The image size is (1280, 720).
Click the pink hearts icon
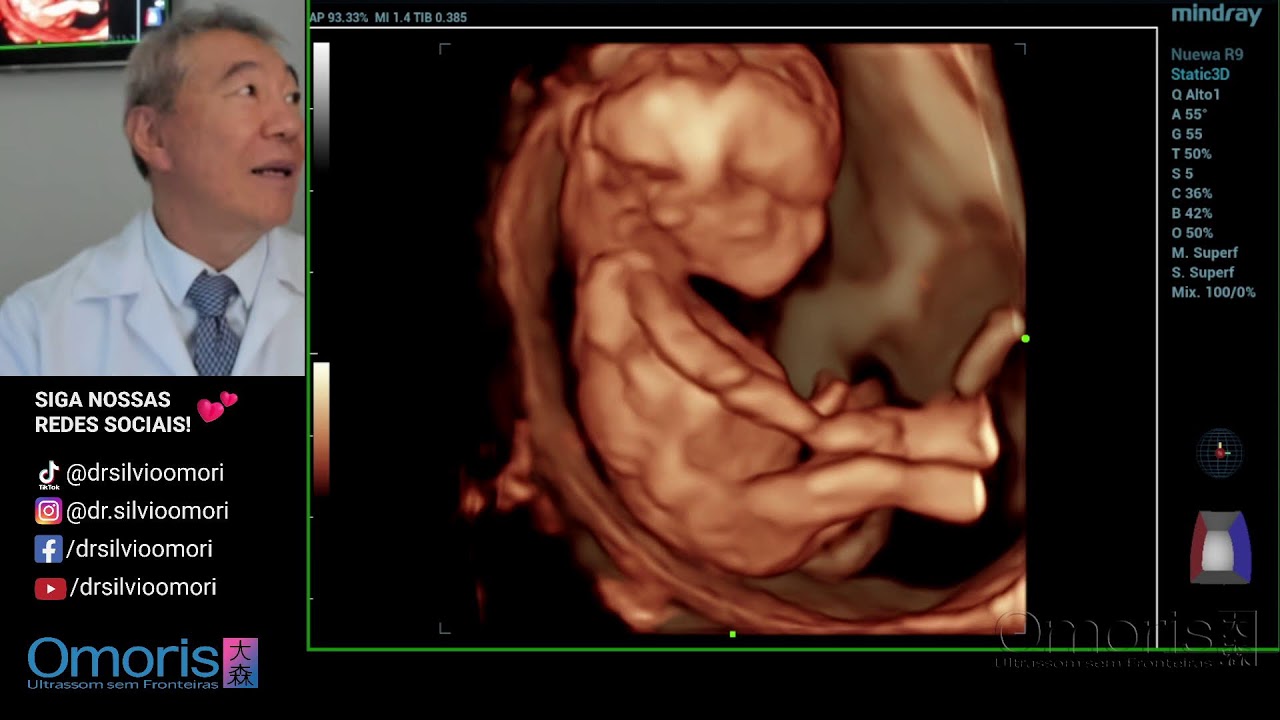point(217,406)
